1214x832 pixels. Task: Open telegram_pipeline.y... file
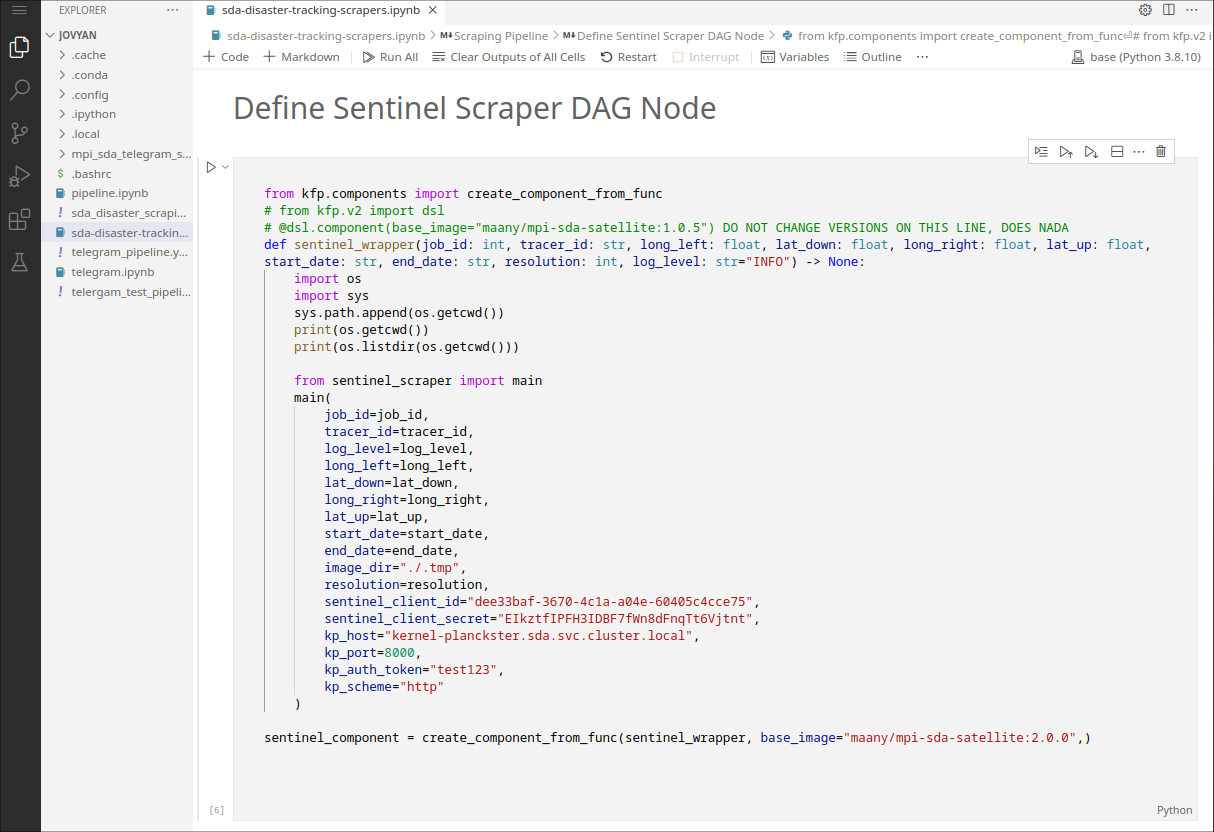point(118,252)
